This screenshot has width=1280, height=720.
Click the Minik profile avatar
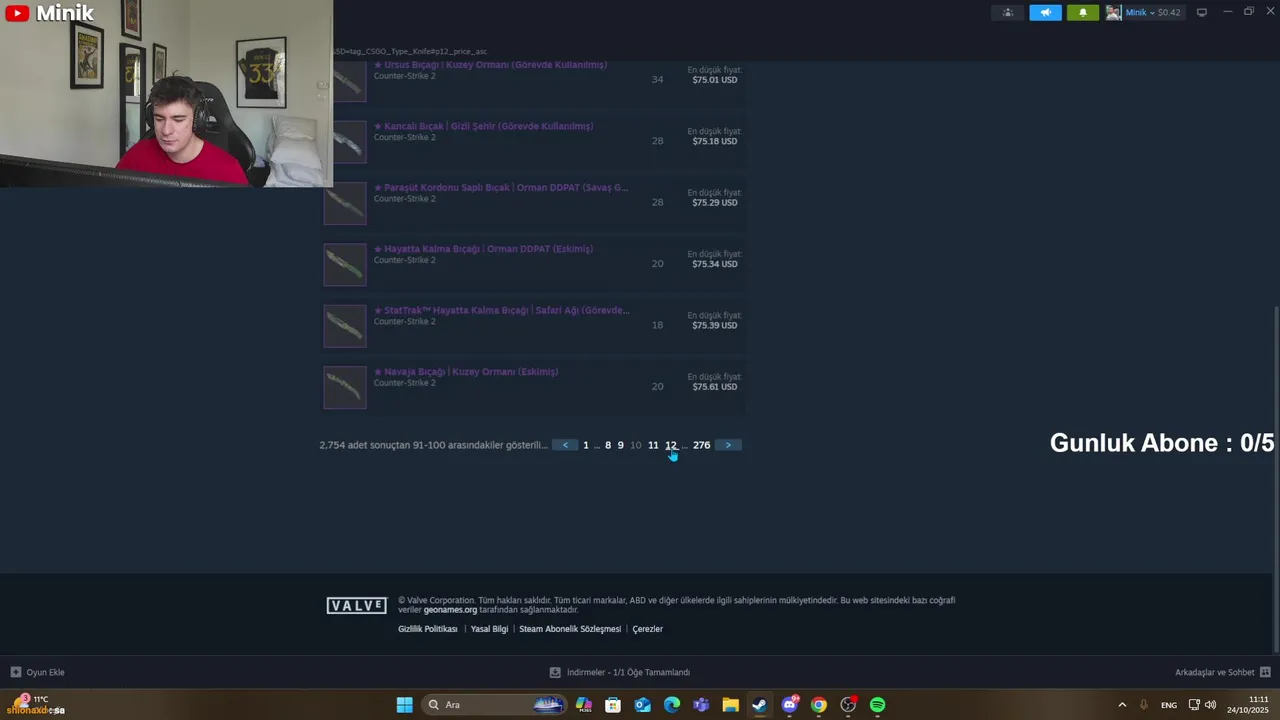[x=1113, y=12]
